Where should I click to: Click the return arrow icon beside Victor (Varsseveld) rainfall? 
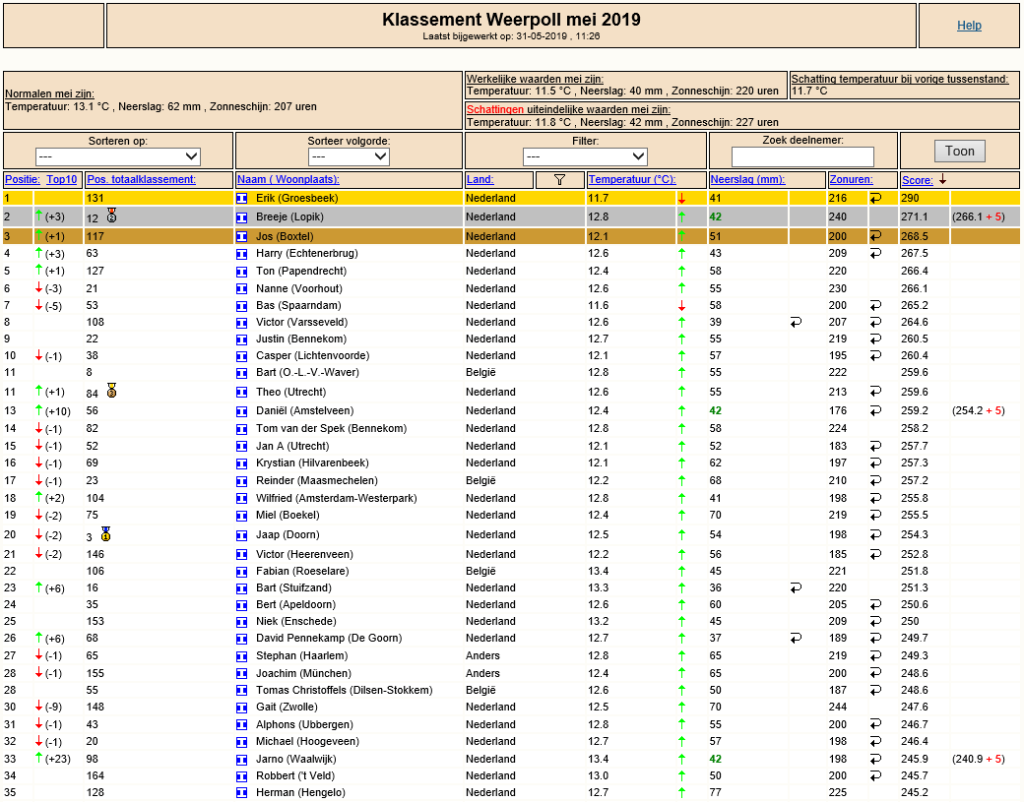pyautogui.click(x=795, y=322)
